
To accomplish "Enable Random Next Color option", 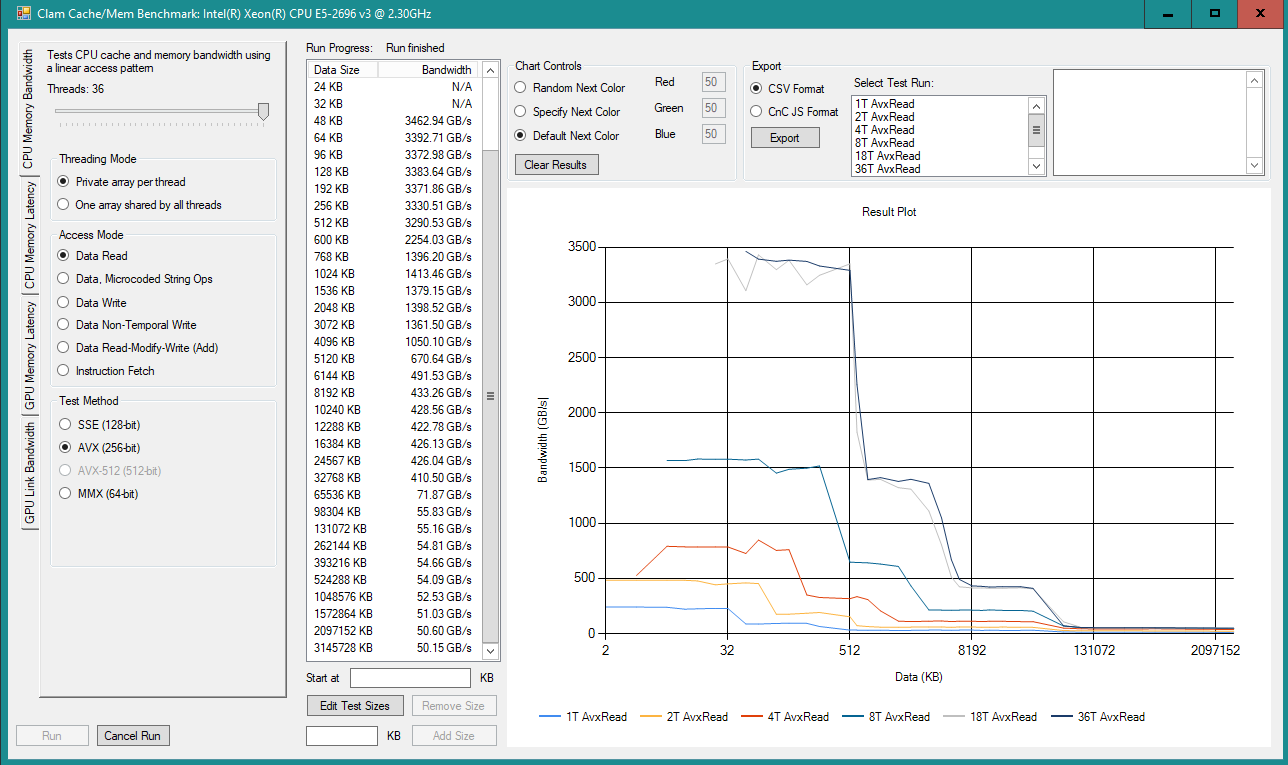I will pyautogui.click(x=521, y=88).
